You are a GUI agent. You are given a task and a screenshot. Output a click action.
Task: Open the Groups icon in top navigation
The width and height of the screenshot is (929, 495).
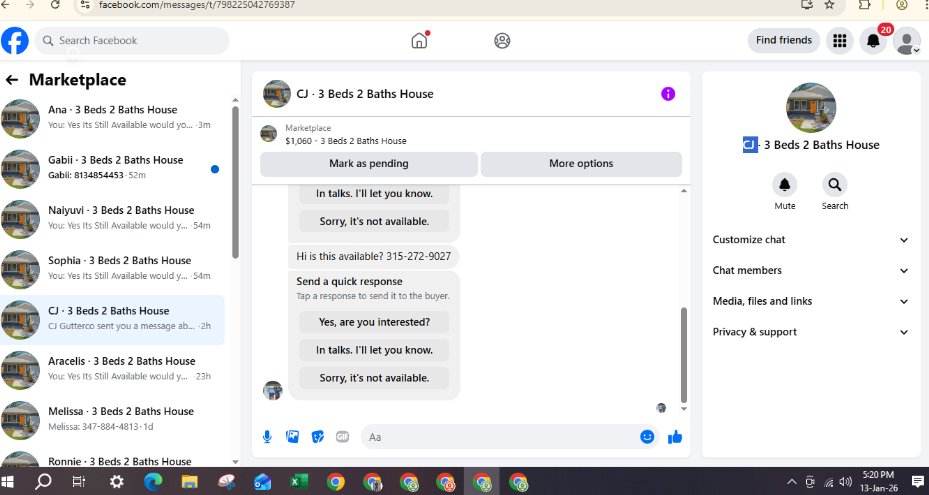click(502, 40)
